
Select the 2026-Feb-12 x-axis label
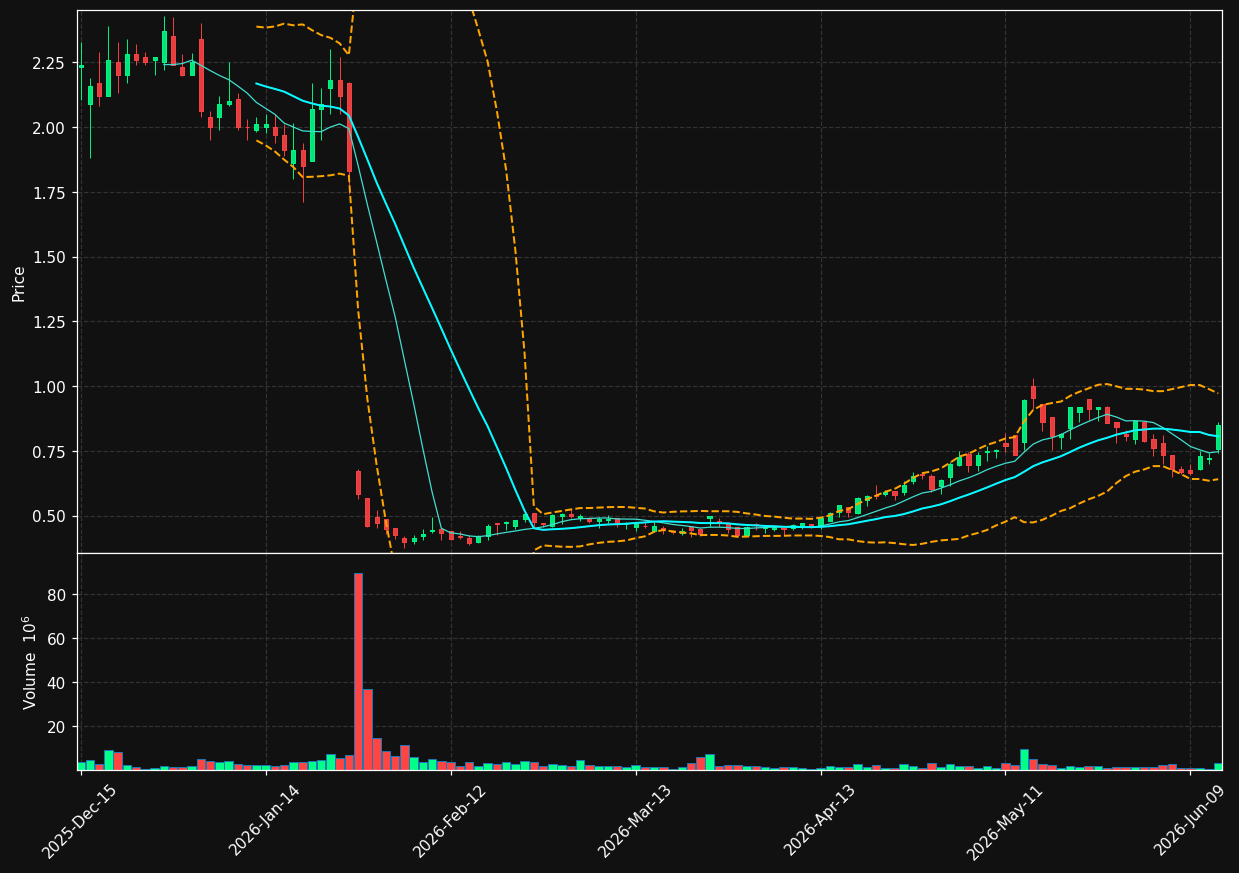450,821
